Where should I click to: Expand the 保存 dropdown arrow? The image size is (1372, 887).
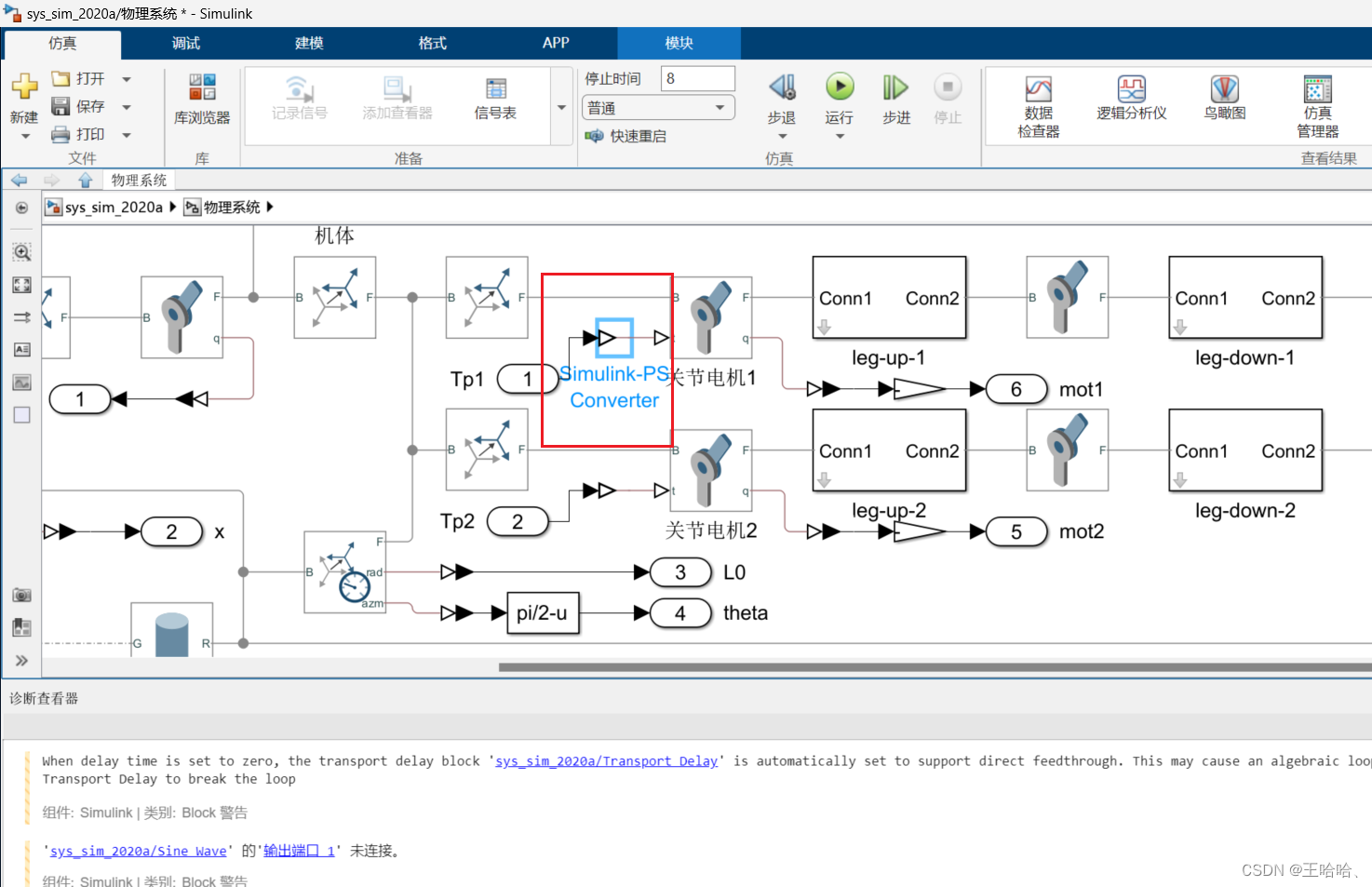[127, 107]
